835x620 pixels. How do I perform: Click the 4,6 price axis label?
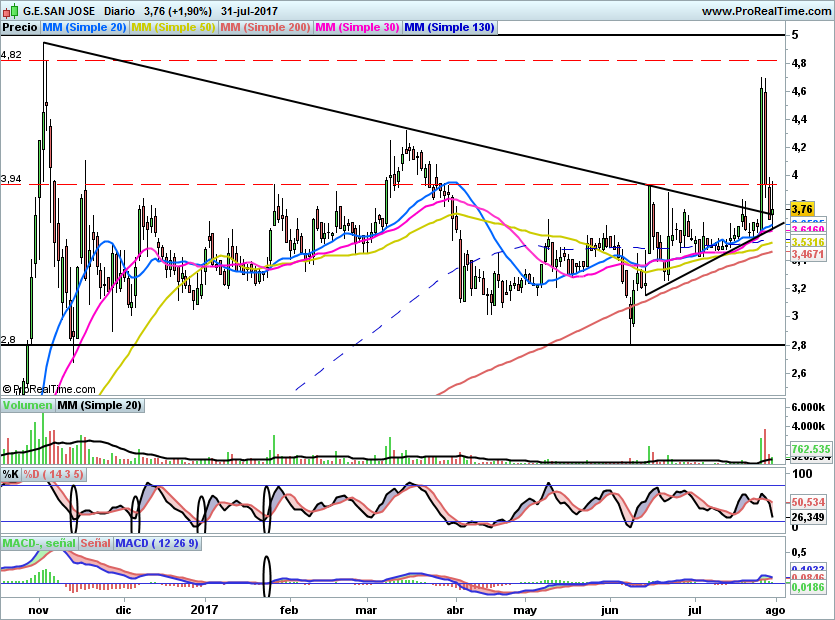799,91
